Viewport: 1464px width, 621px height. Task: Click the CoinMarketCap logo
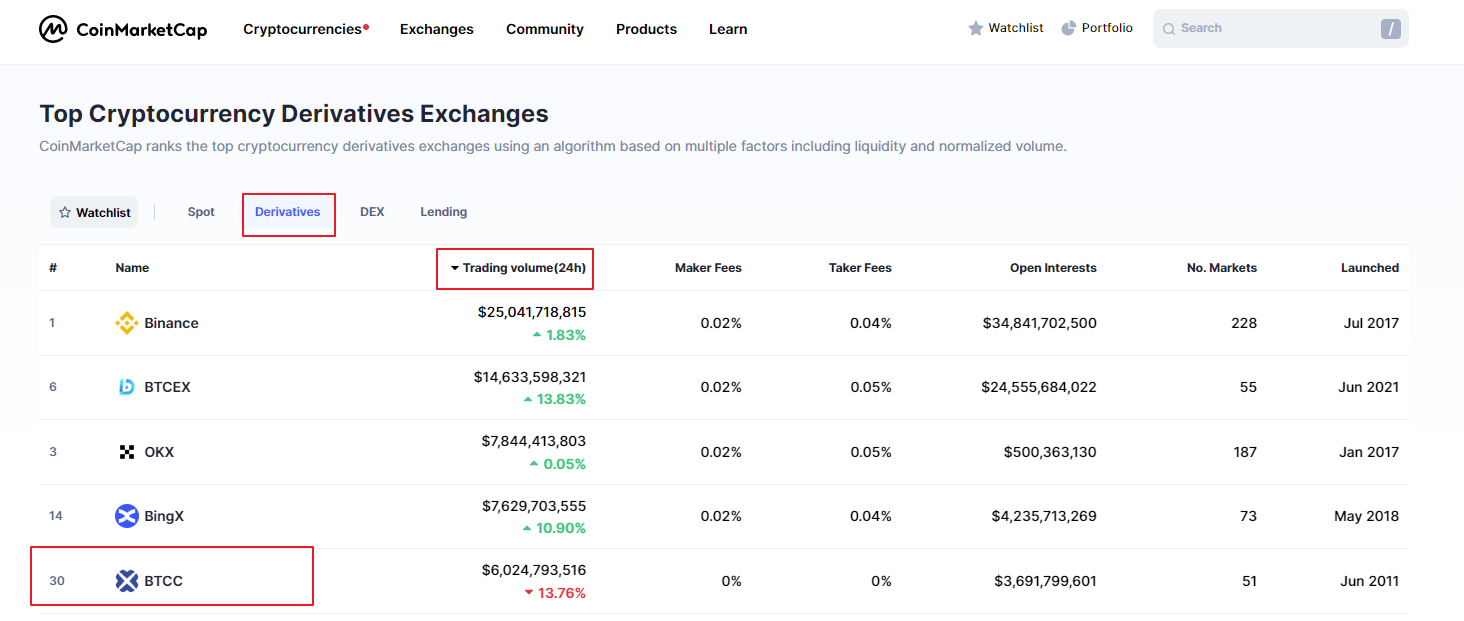pos(123,30)
